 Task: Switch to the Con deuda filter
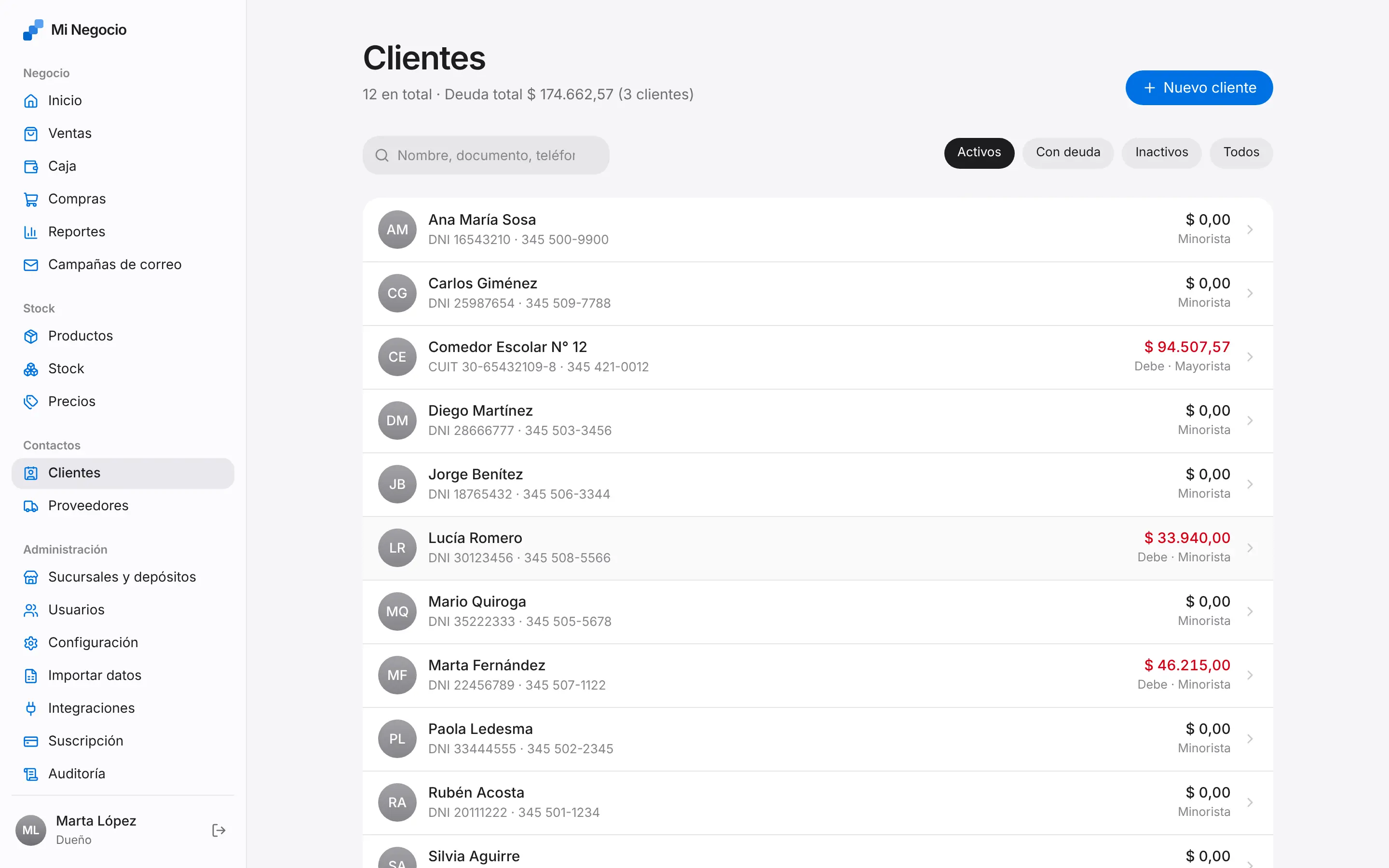[x=1068, y=153]
